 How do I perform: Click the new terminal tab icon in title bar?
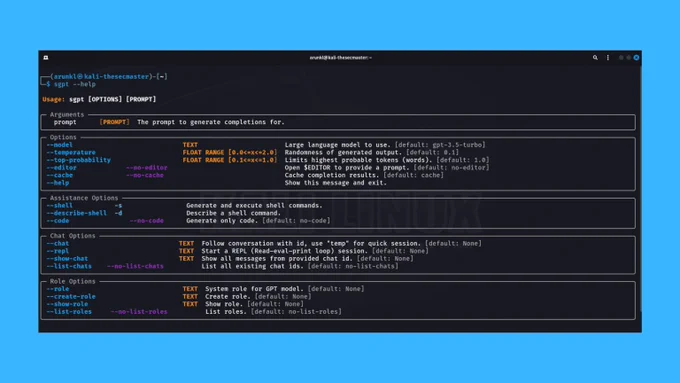pyautogui.click(x=46, y=57)
